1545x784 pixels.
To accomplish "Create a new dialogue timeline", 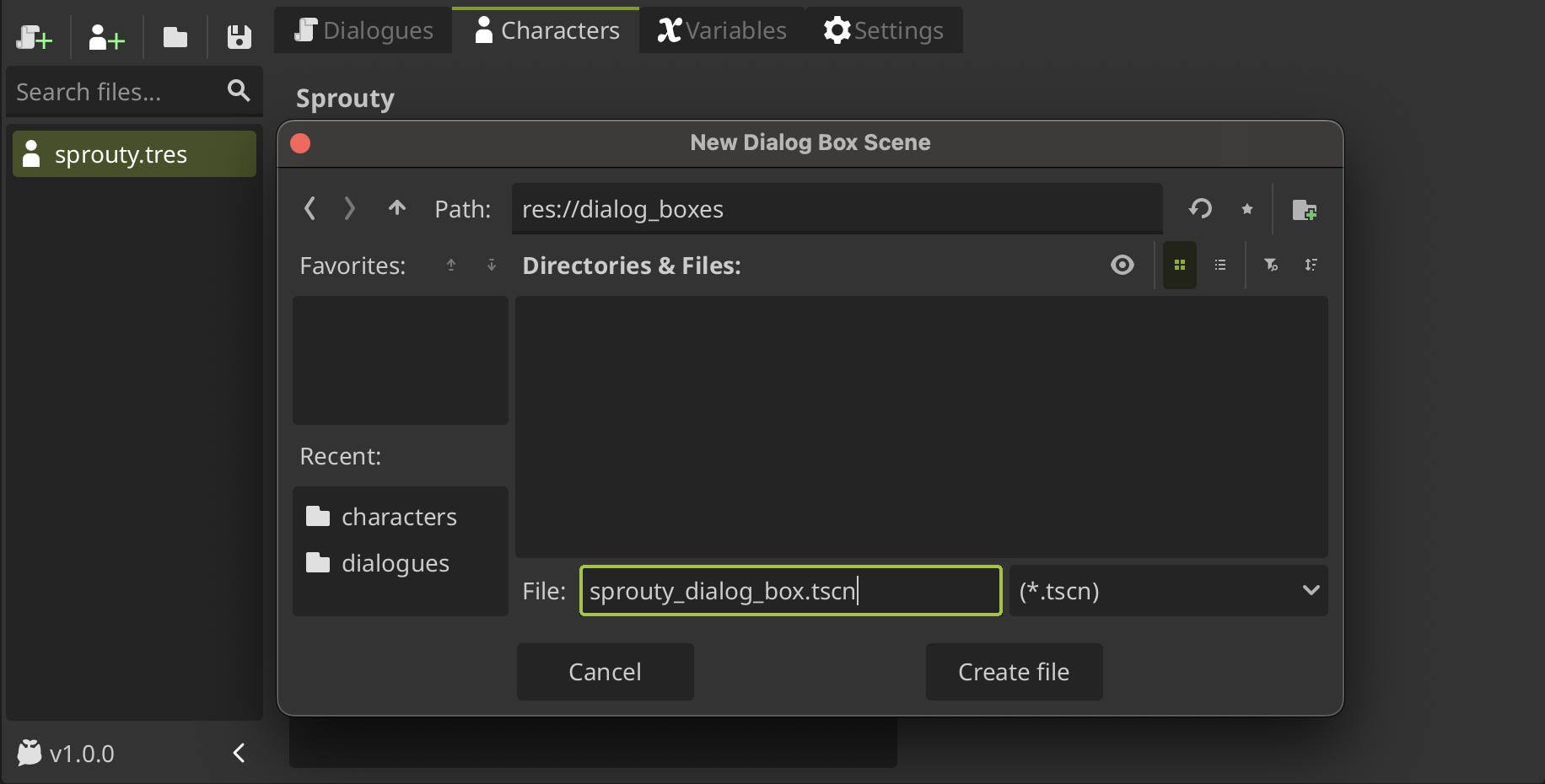I will coord(34,37).
